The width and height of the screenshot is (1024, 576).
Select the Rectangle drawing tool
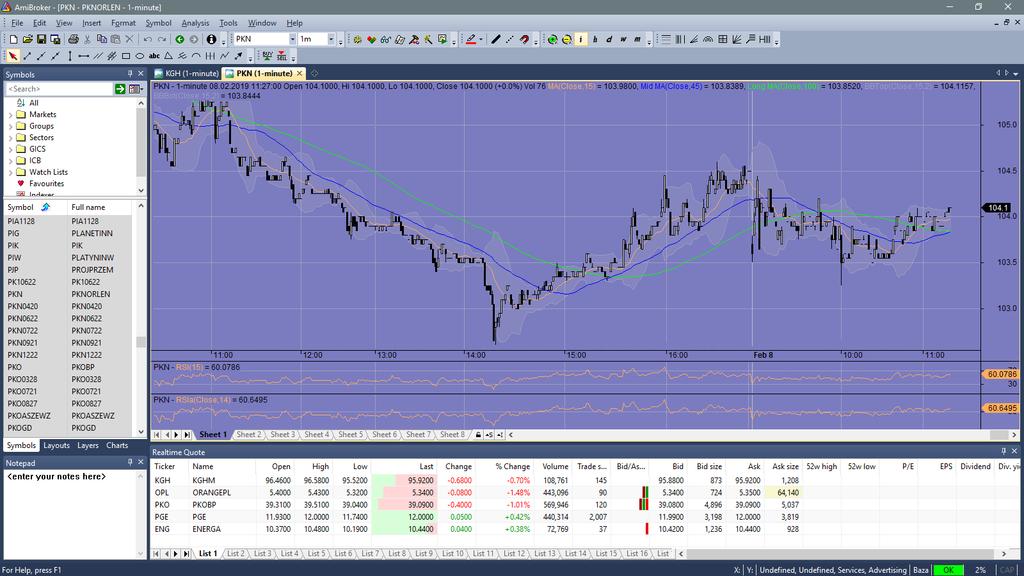(x=126, y=56)
